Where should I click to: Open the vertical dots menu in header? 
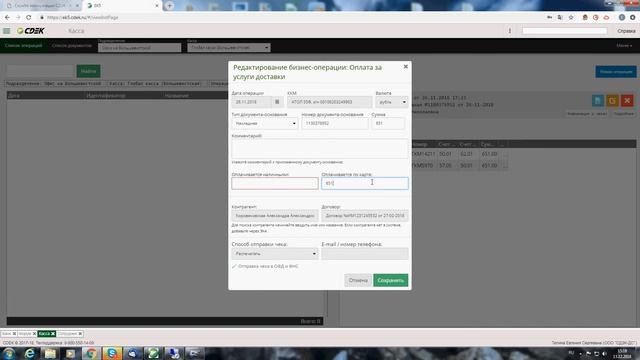pyautogui.click(x=510, y=31)
